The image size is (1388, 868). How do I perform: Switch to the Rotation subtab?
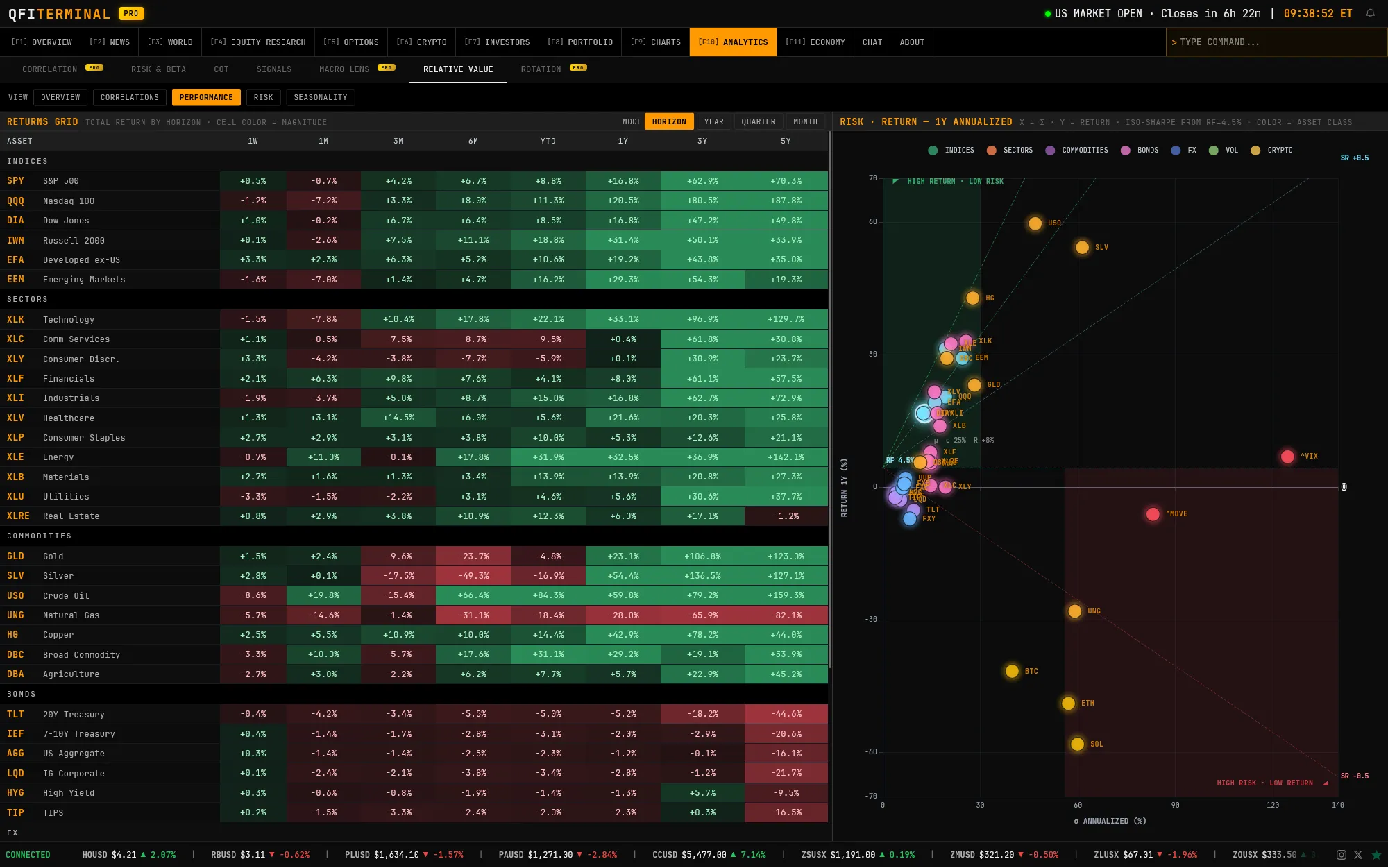coord(553,69)
